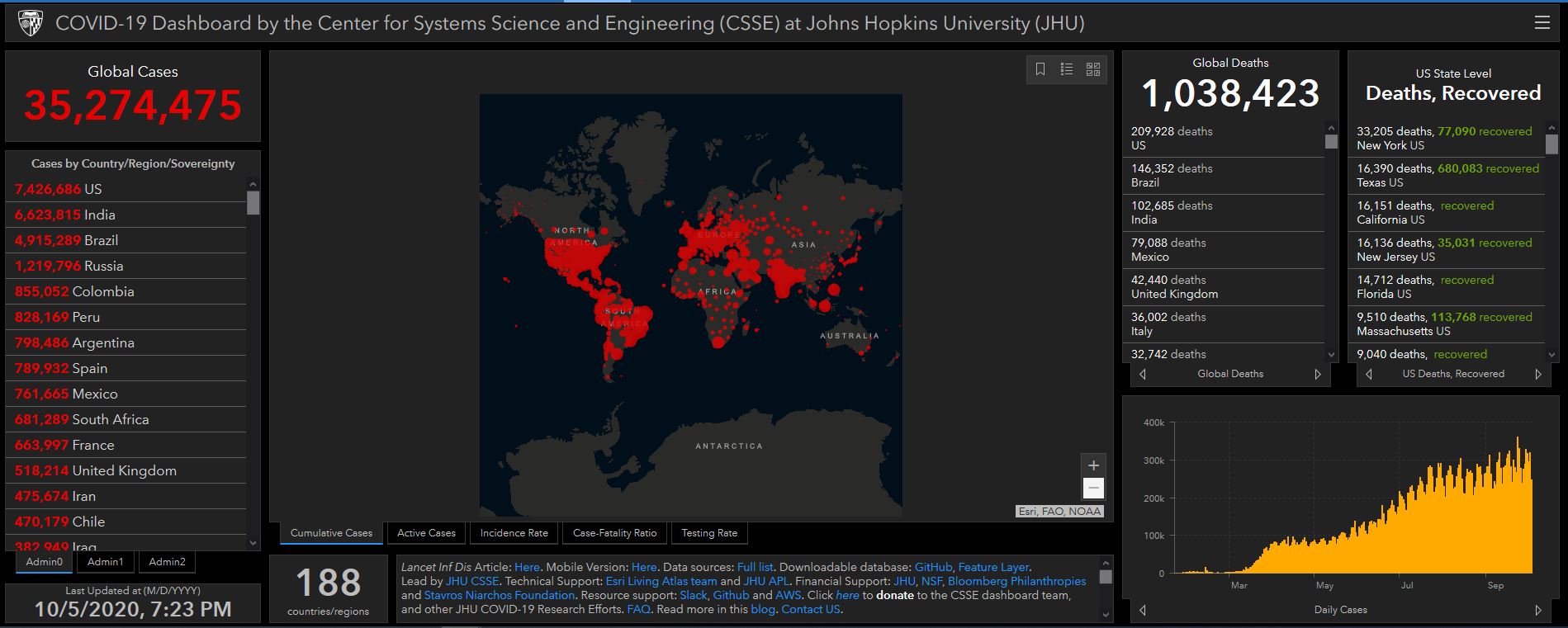Switch to Cumulative Cases map tab
Screen dimensions: 1568x628
[x=331, y=533]
